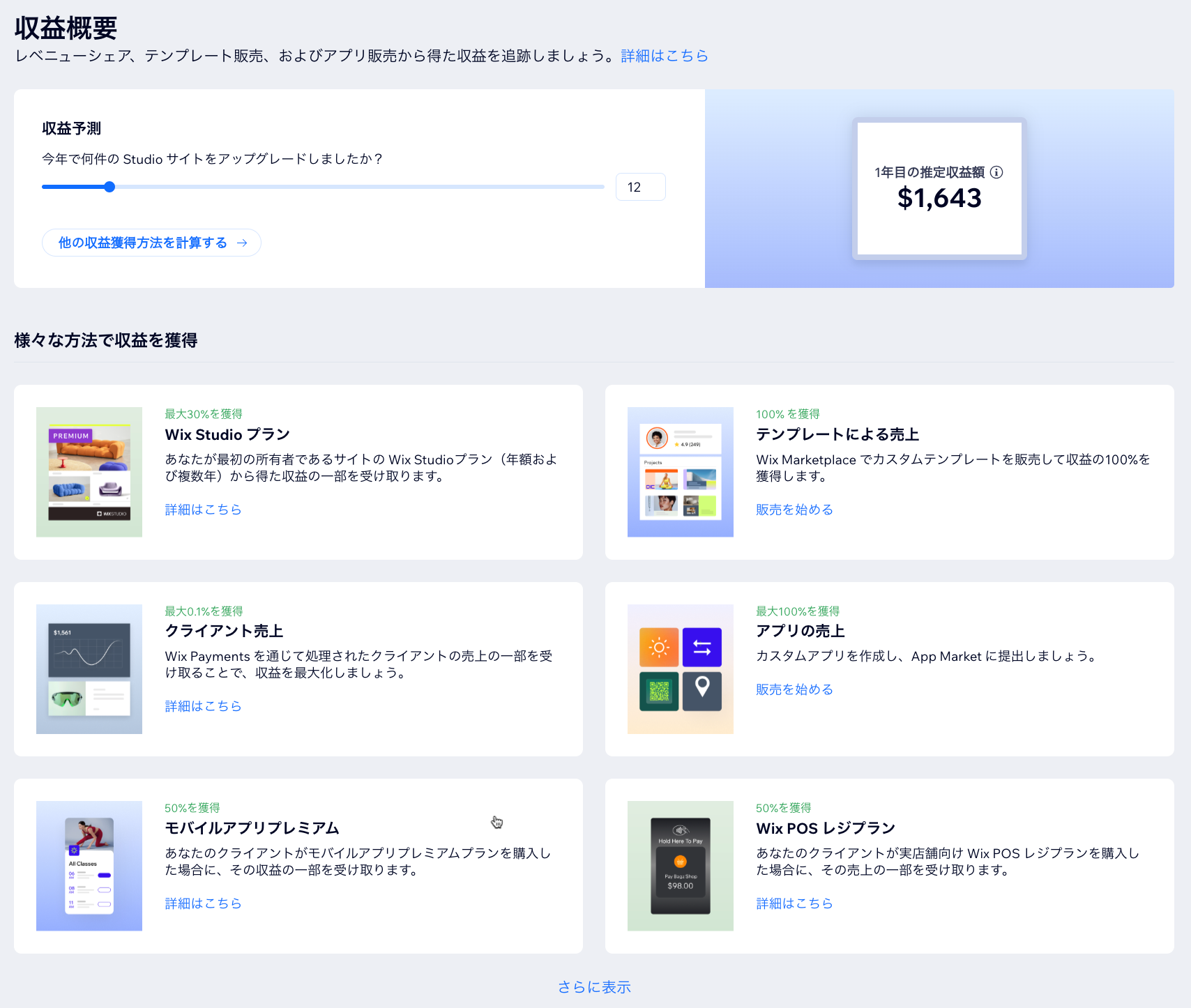The image size is (1191, 1008).
Task: Click the Studio site count slider handle
Action: click(109, 187)
